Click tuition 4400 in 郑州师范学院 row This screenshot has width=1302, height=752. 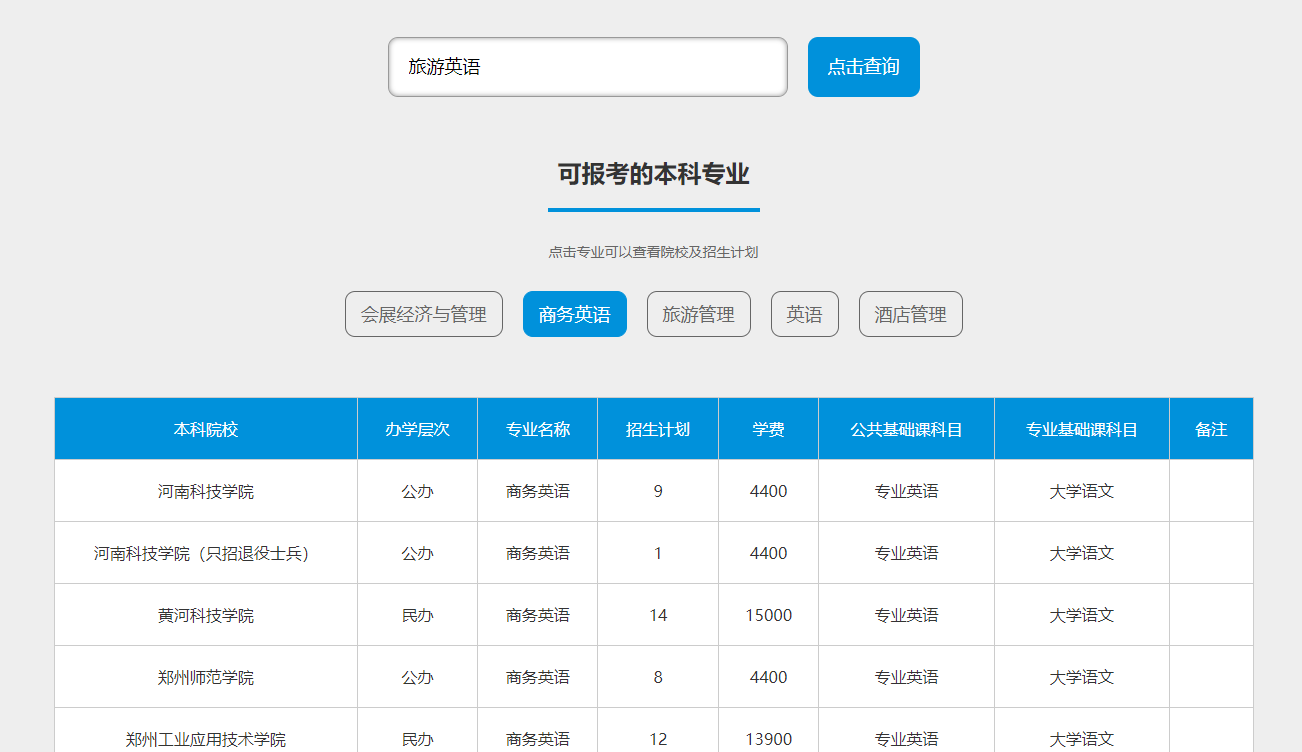[769, 677]
